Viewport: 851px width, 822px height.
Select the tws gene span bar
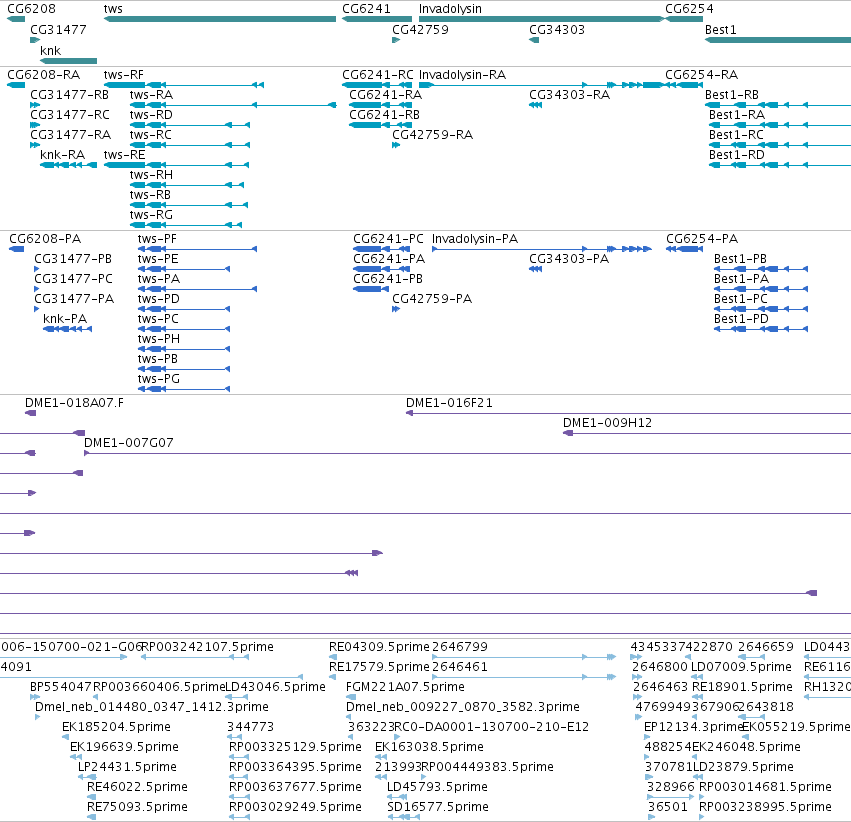220,19
